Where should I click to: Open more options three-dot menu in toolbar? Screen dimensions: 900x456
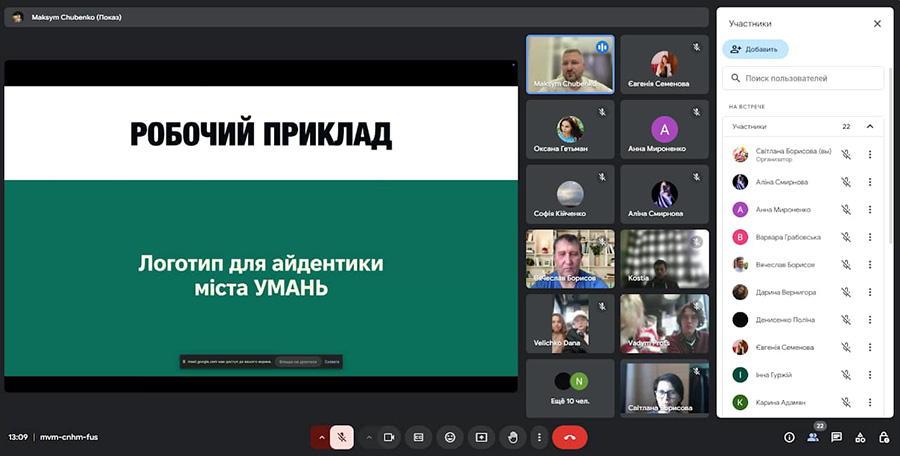539,438
